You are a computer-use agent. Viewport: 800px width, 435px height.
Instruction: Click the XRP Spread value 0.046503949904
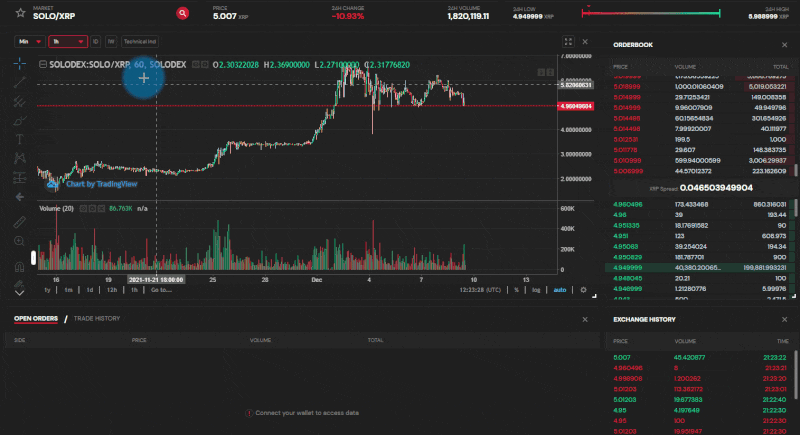[716, 188]
